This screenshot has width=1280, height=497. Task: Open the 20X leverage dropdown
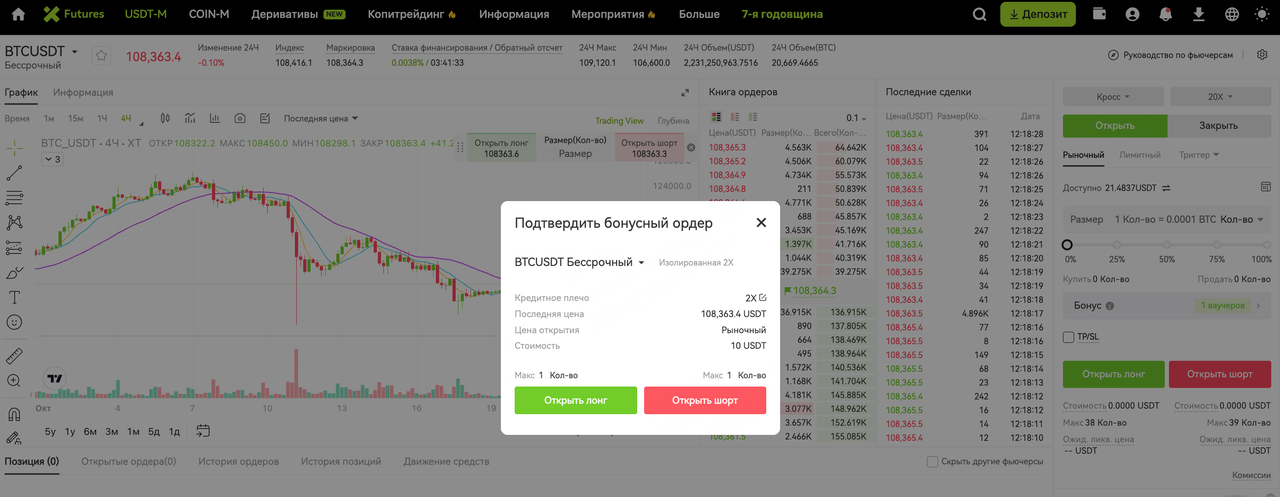[1221, 97]
